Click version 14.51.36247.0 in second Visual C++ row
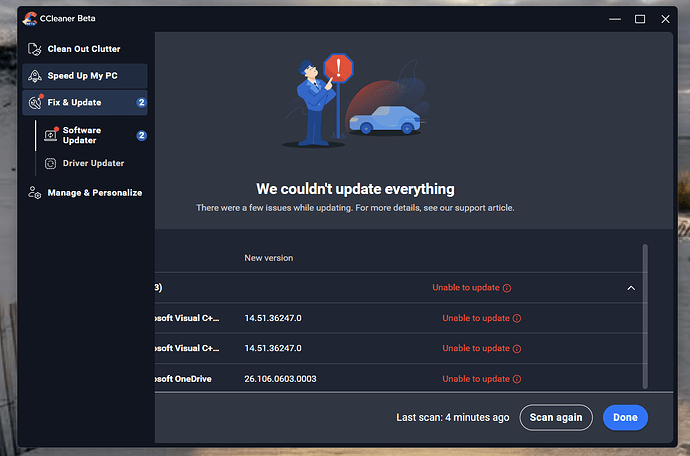The width and height of the screenshot is (690, 456). pos(273,348)
